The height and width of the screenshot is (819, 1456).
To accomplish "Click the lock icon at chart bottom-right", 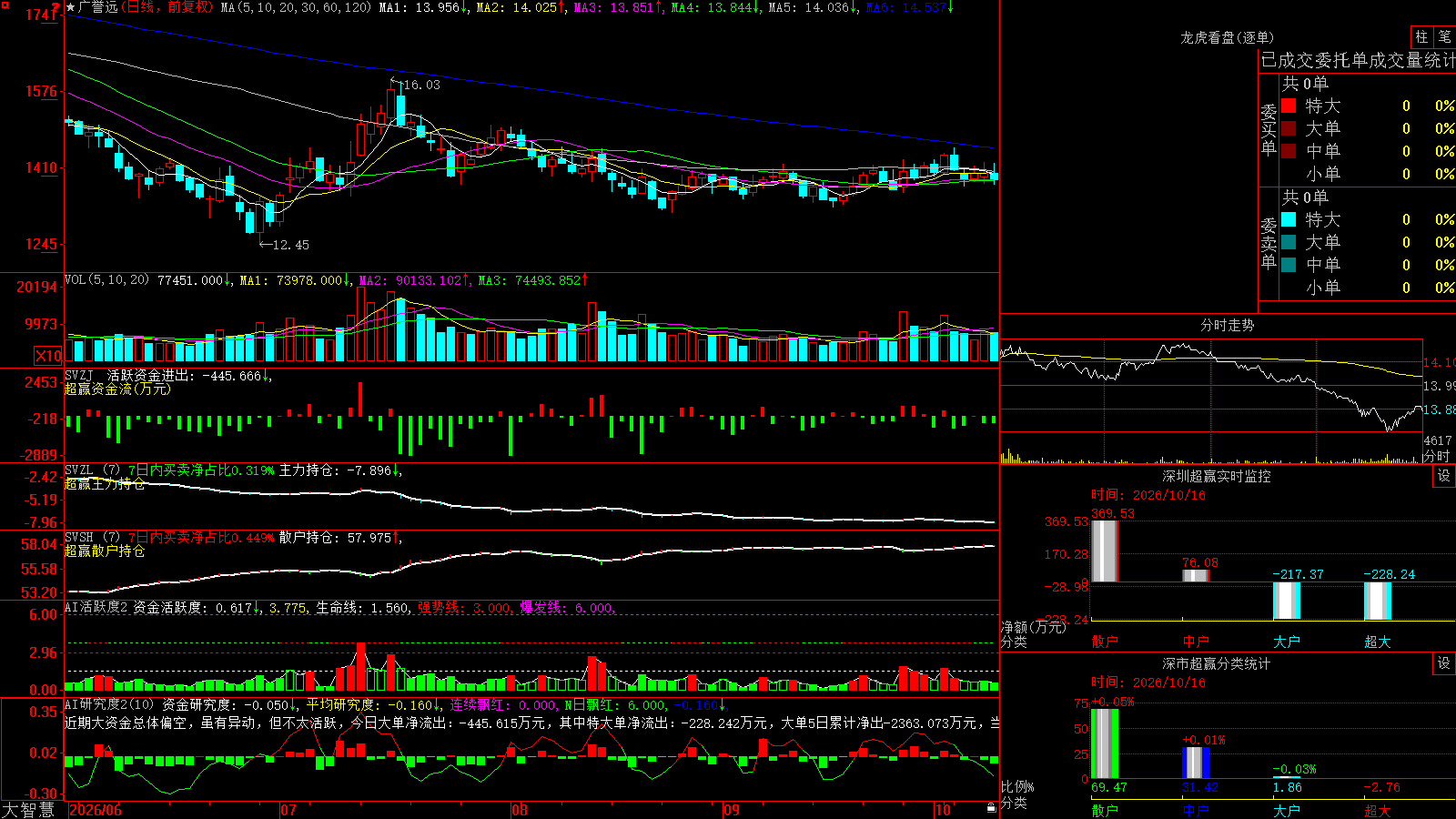I will click(991, 808).
